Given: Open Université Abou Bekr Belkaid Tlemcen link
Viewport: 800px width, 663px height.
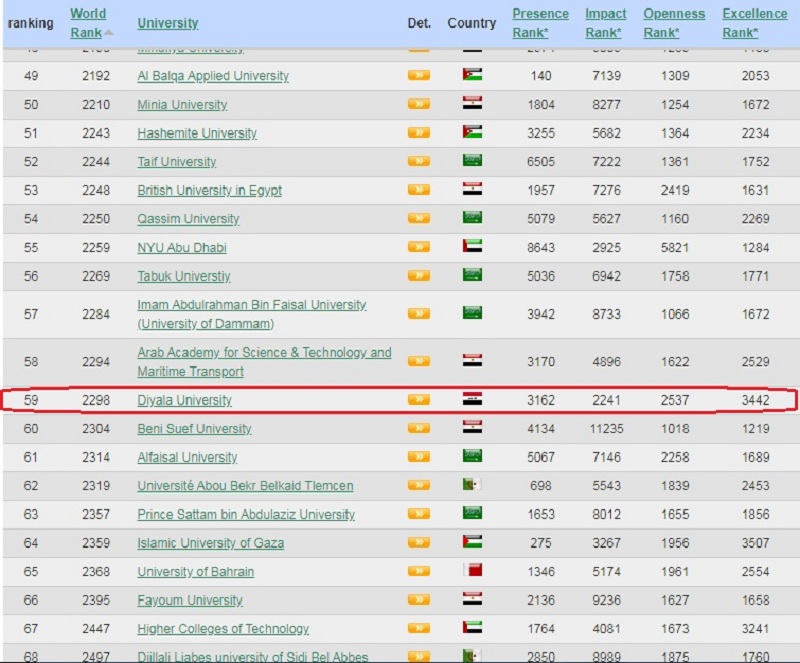Looking at the screenshot, I should [245, 486].
